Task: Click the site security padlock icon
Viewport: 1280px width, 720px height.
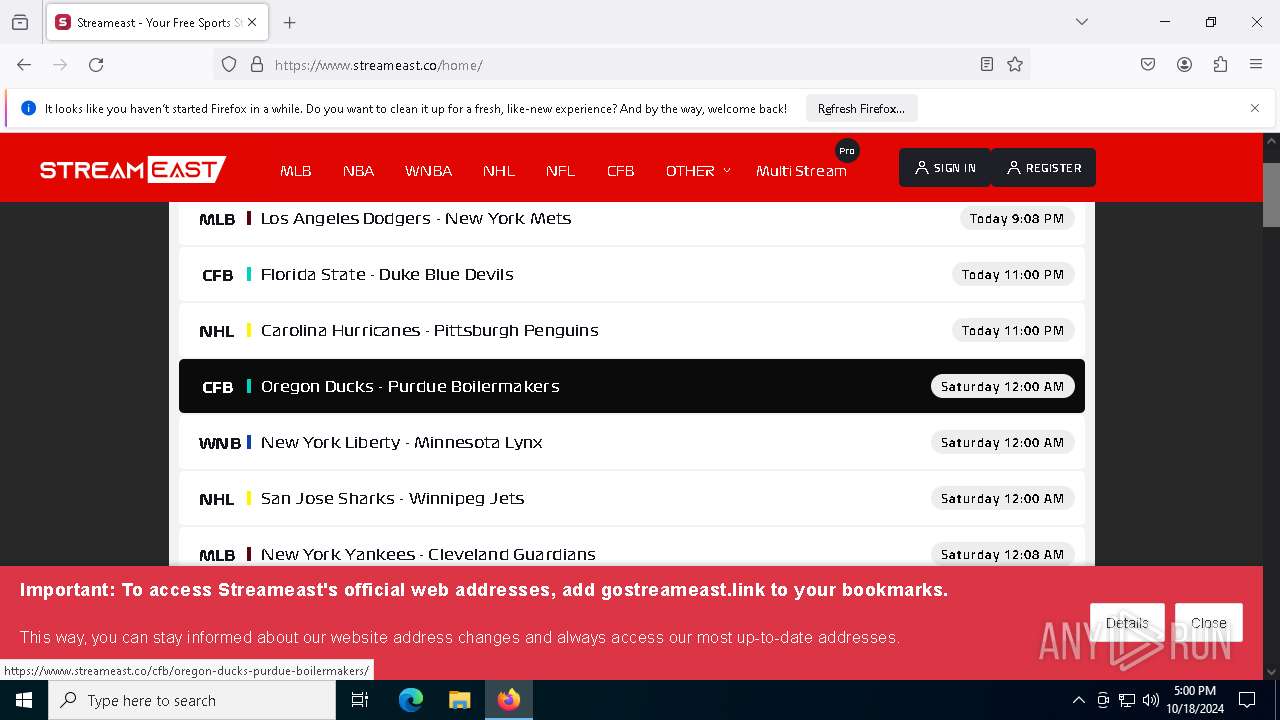Action: point(257,65)
